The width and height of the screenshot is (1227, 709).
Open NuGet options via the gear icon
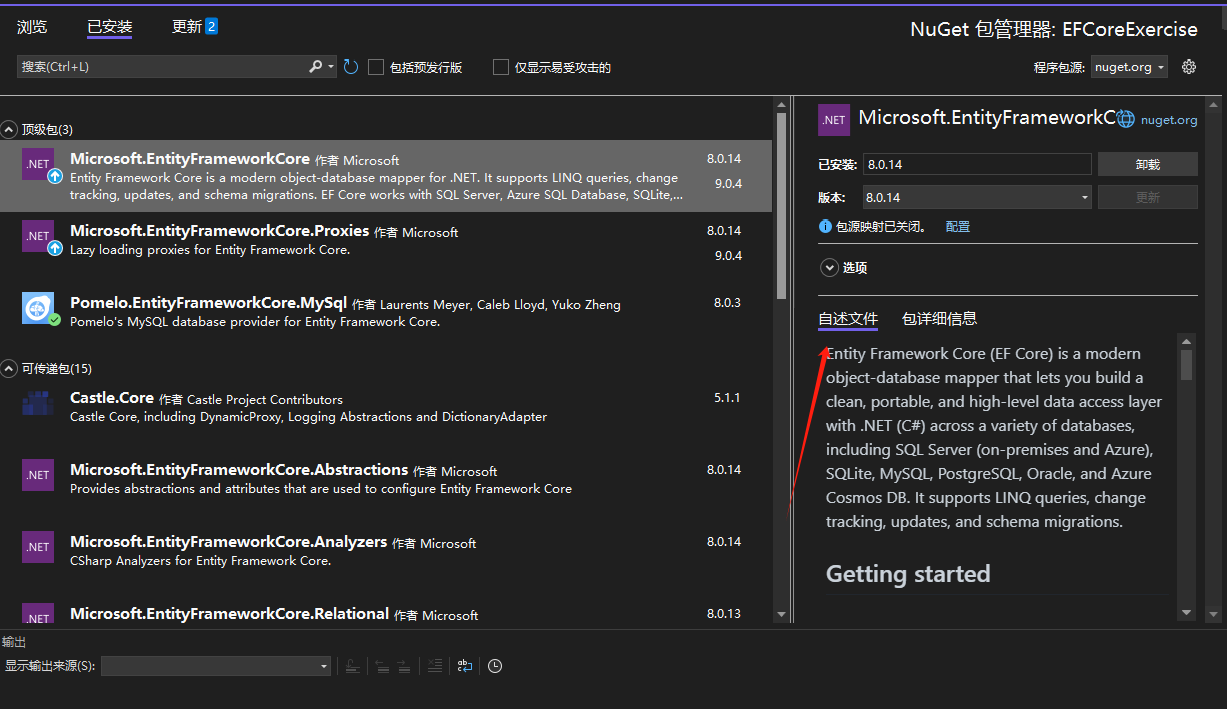[1189, 66]
